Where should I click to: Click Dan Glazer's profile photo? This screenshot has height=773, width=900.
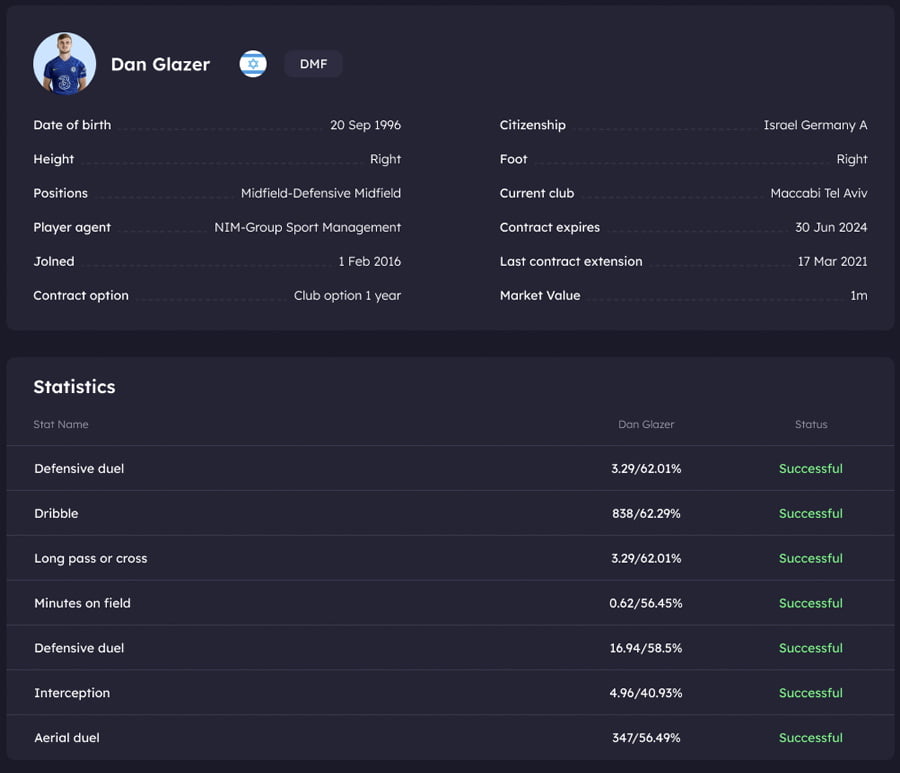(x=64, y=64)
